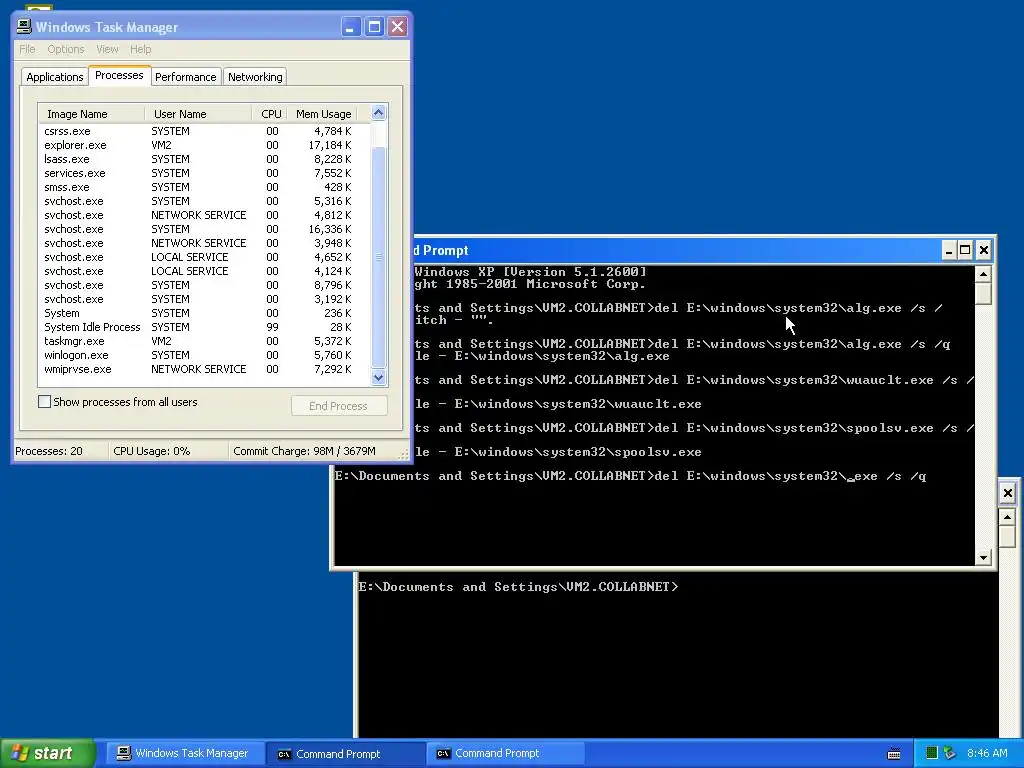Switch to the Performance tab
Screen dimensions: 1024x768
point(185,77)
